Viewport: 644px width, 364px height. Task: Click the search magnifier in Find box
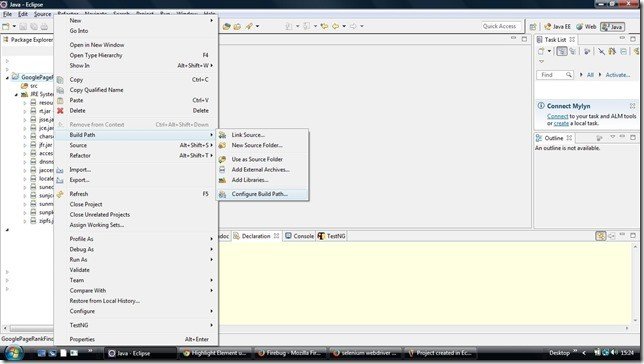tap(568, 75)
